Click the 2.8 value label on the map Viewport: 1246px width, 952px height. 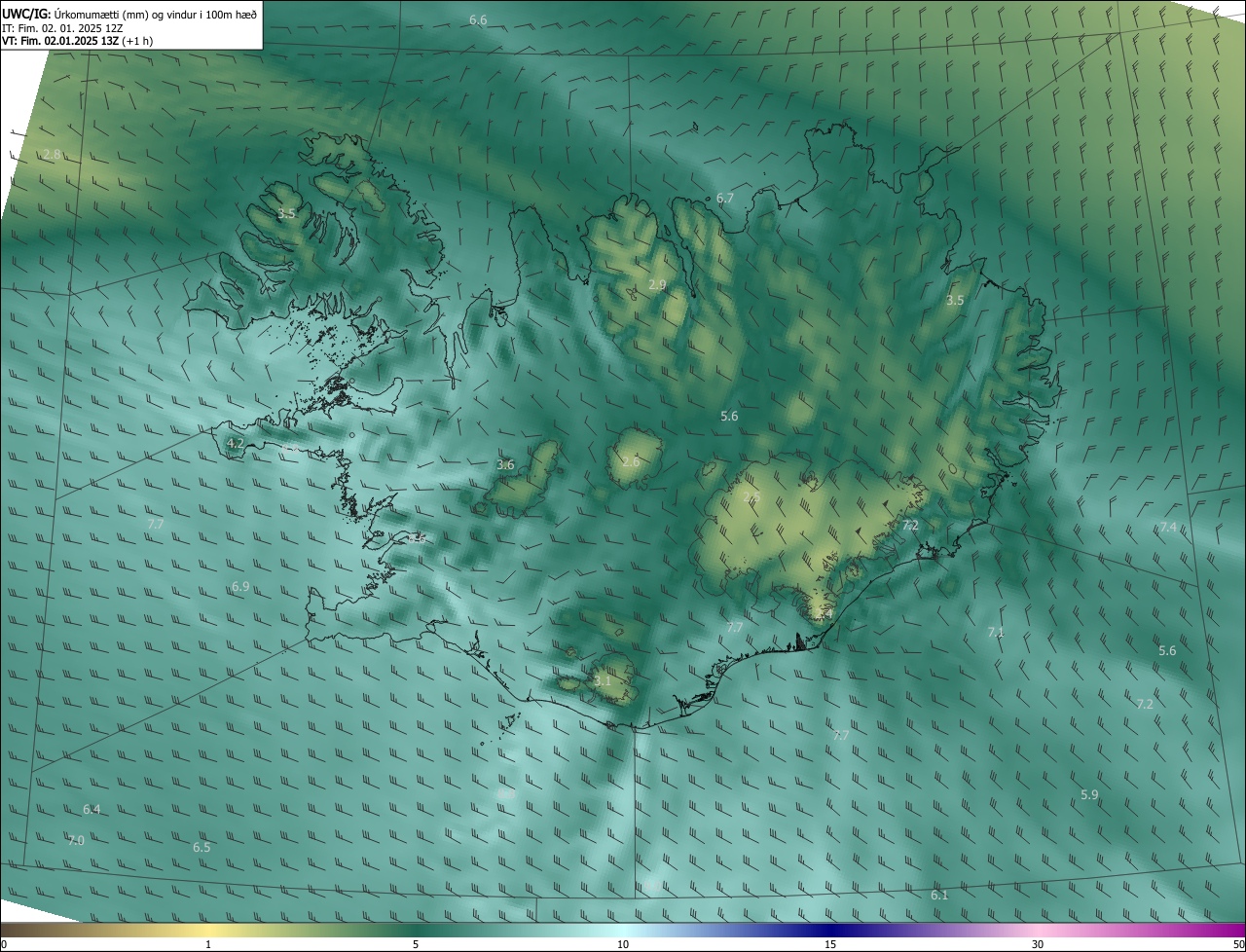(52, 154)
